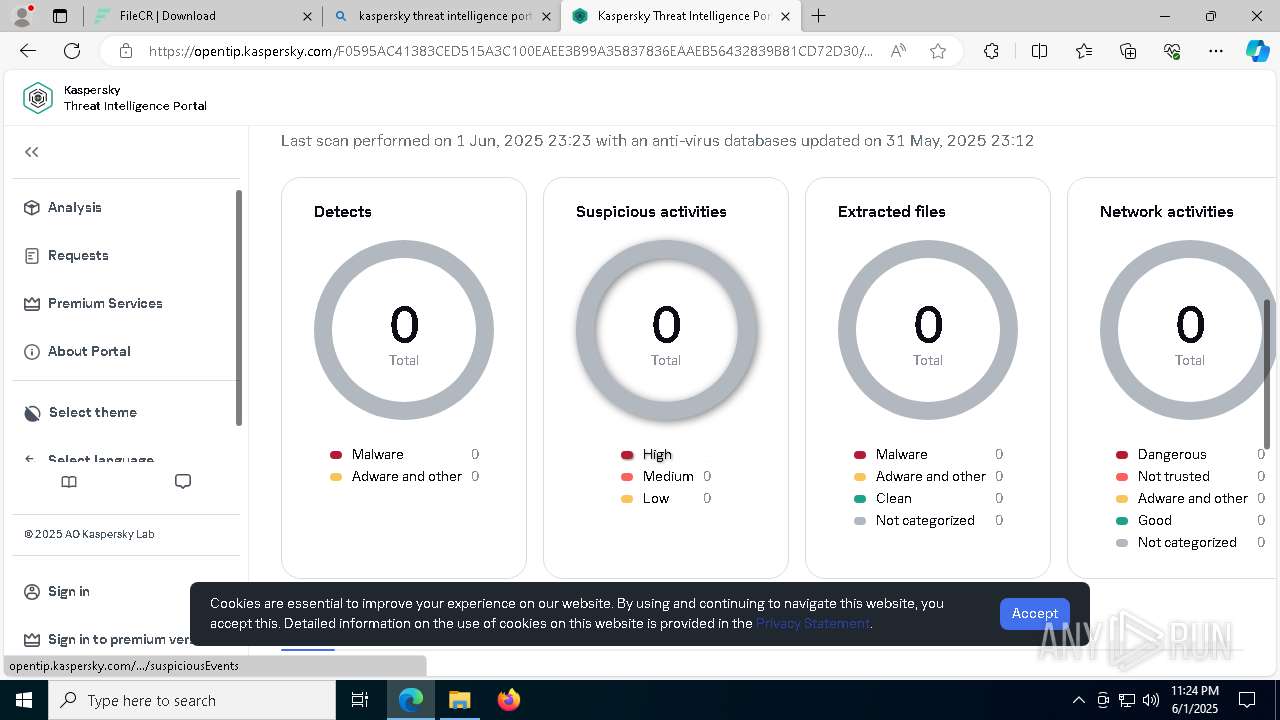Select the High suspicious activity legend
Image resolution: width=1280 pixels, height=720 pixels.
(x=657, y=454)
